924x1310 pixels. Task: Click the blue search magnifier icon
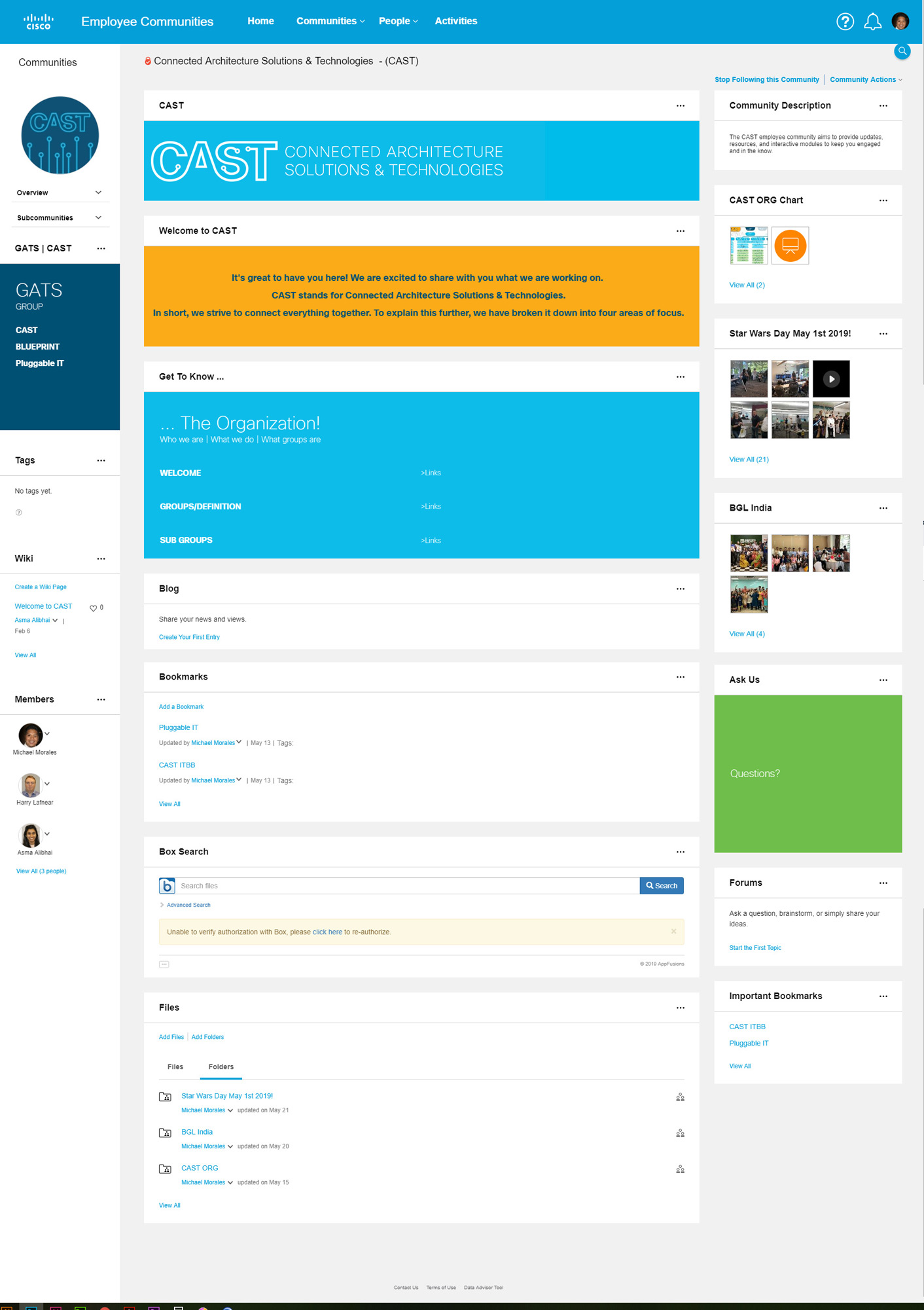pos(902,51)
